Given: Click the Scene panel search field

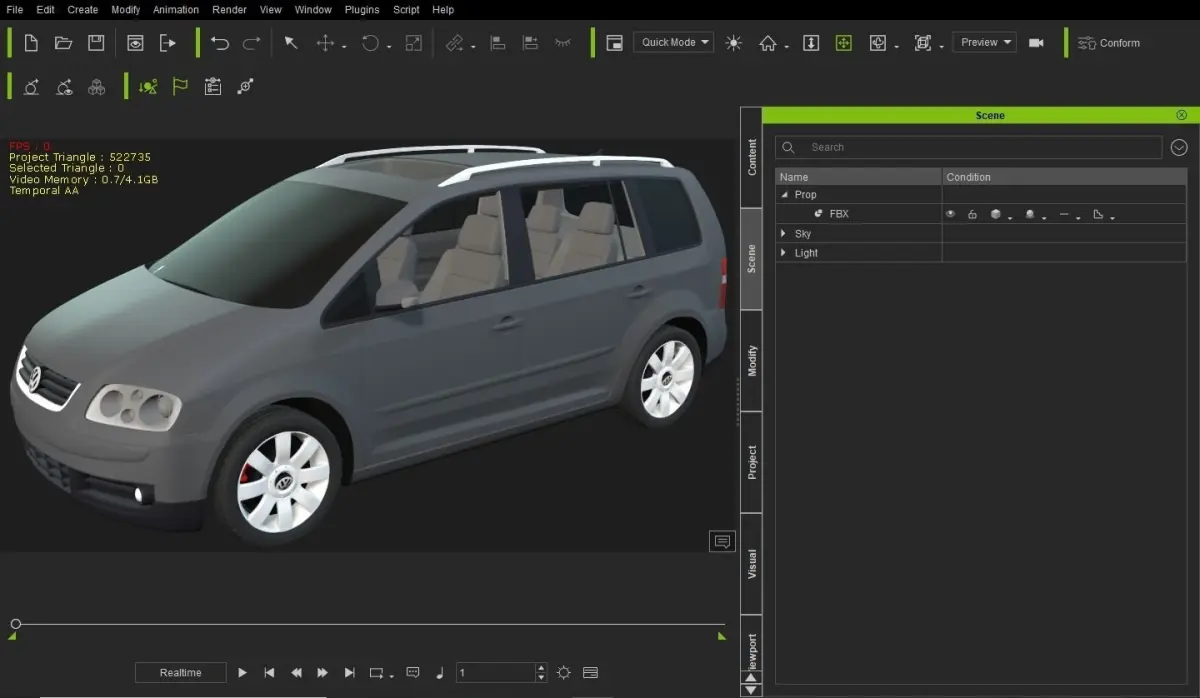Looking at the screenshot, I should click(969, 147).
